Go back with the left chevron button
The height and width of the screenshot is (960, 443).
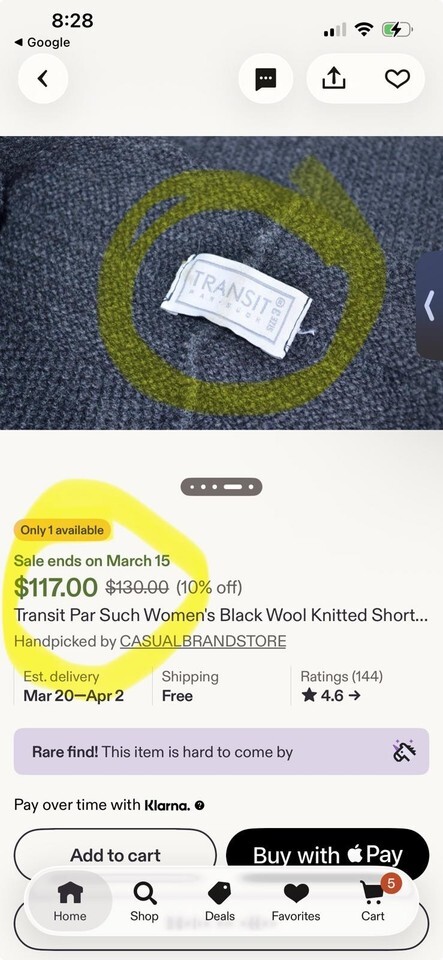point(43,78)
